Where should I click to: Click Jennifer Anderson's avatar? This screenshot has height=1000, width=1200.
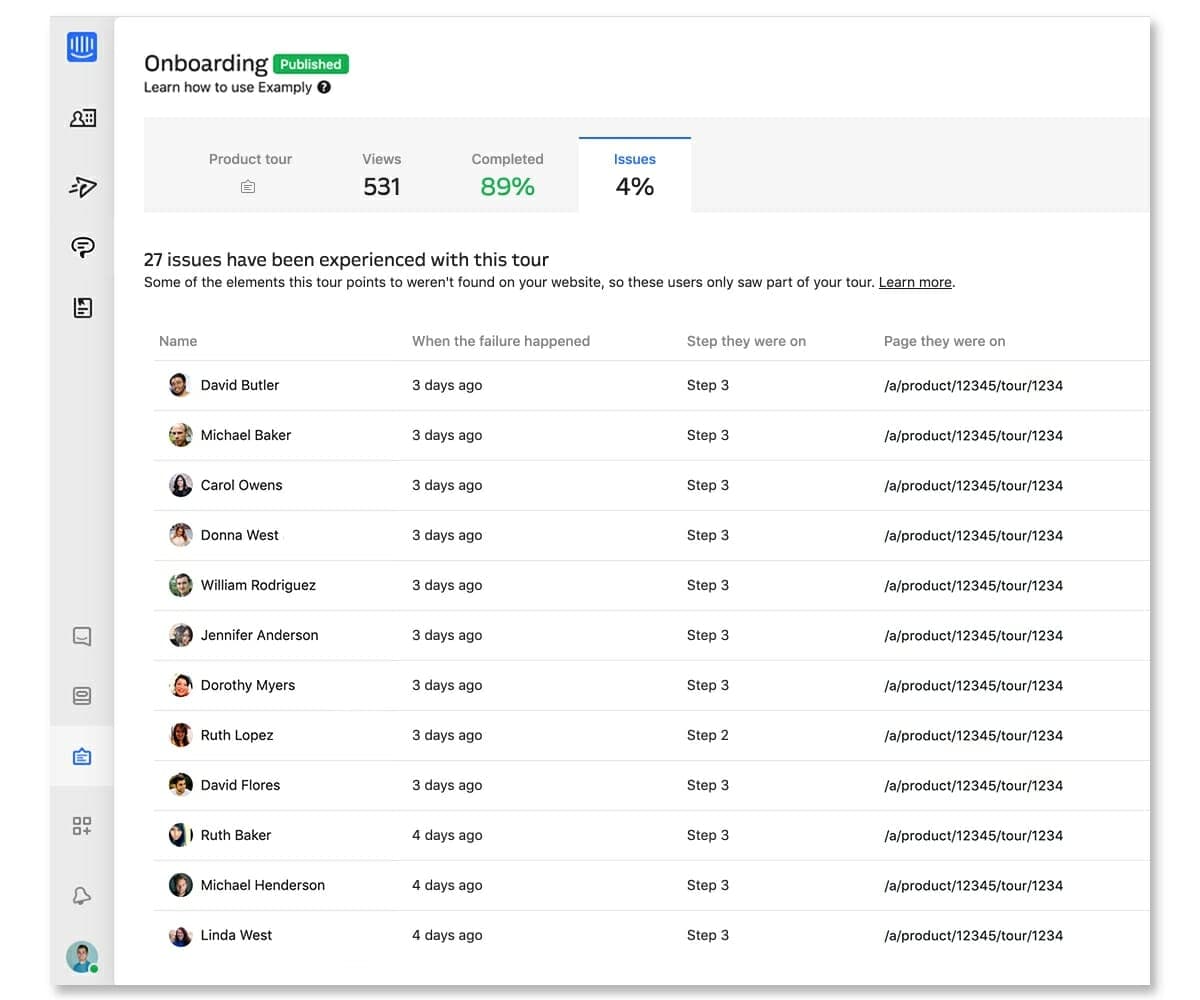pos(180,635)
